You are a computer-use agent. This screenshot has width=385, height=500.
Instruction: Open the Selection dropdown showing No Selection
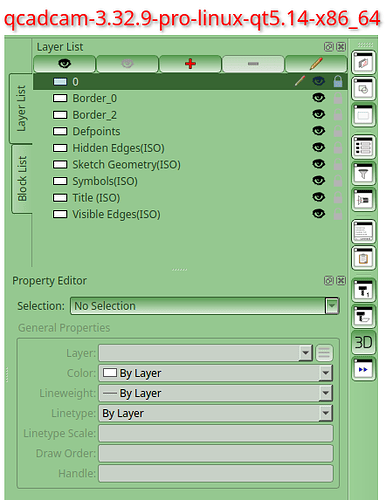coord(205,306)
